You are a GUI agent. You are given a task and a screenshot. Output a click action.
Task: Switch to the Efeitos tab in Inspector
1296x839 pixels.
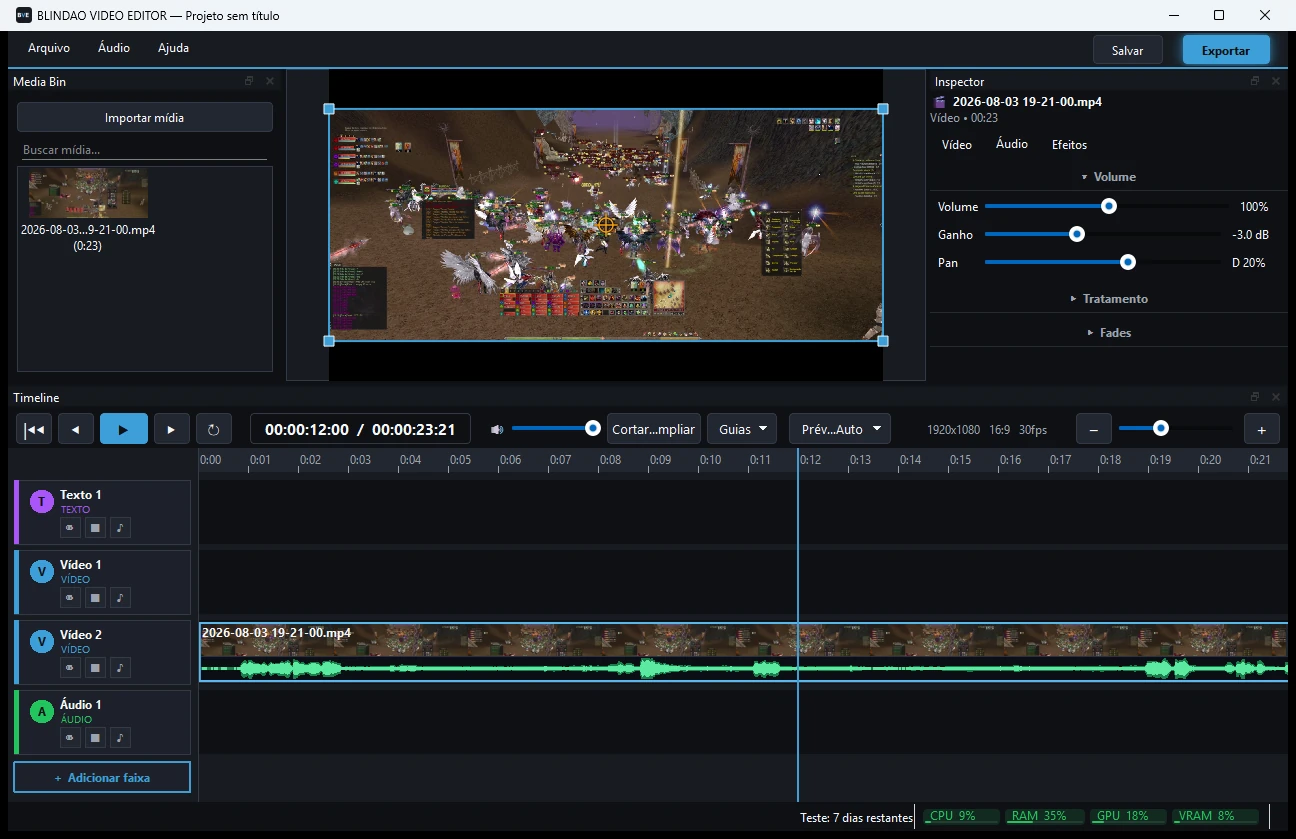pos(1069,145)
